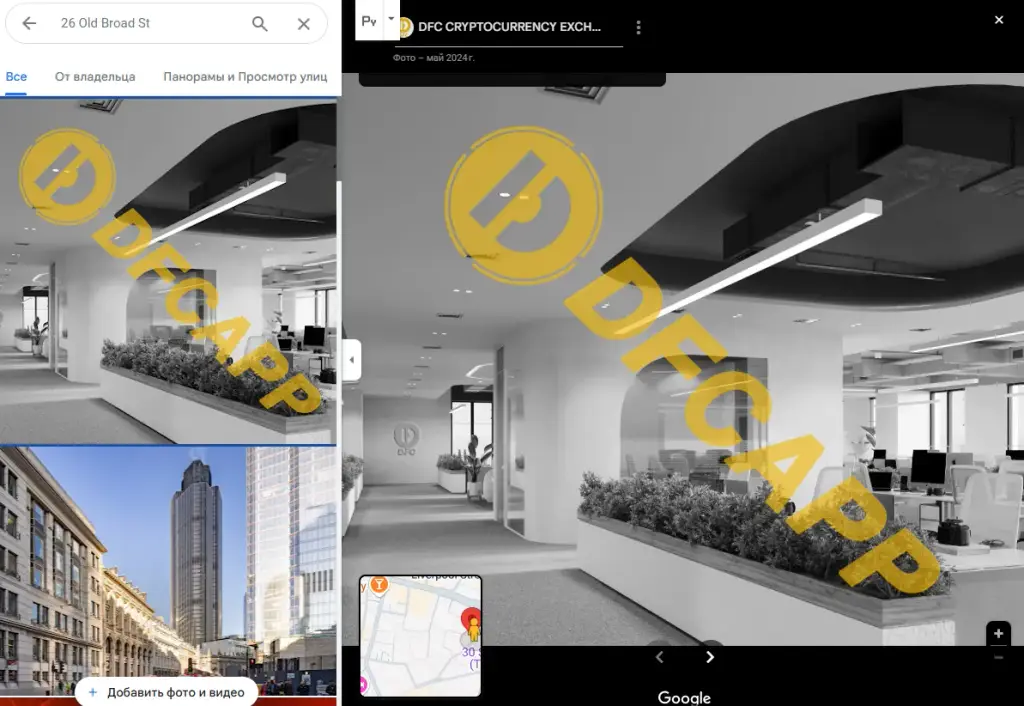Open the grayscale DFC office photo thumbnail
This screenshot has width=1024, height=706.
click(x=168, y=271)
